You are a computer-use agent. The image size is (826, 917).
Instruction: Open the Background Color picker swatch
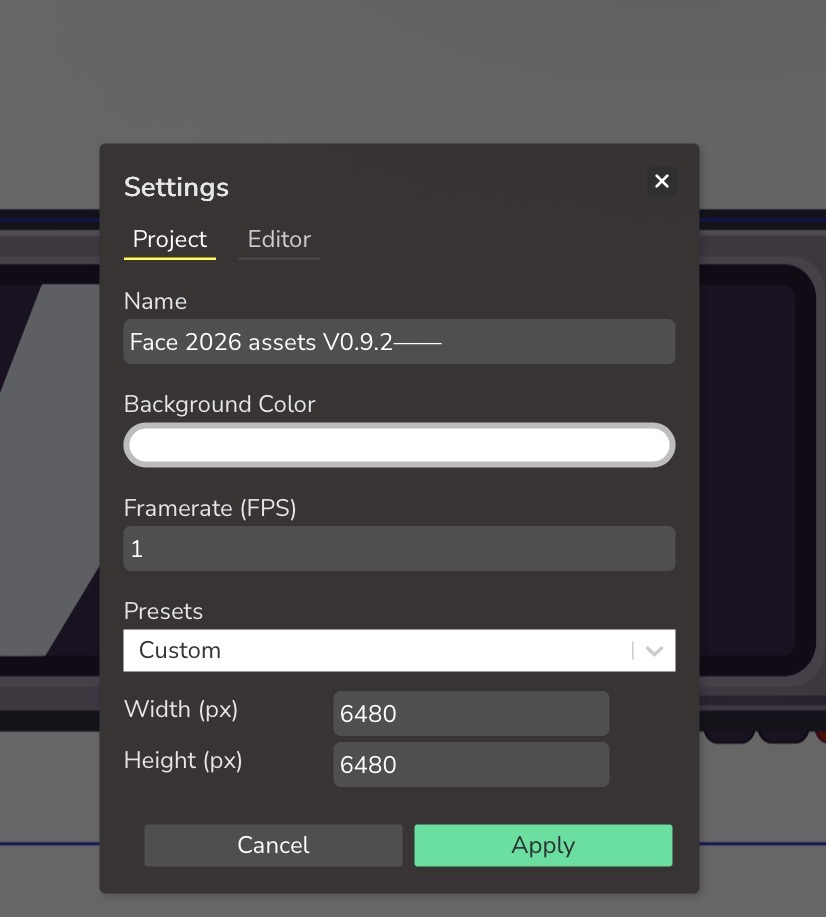[x=399, y=446]
